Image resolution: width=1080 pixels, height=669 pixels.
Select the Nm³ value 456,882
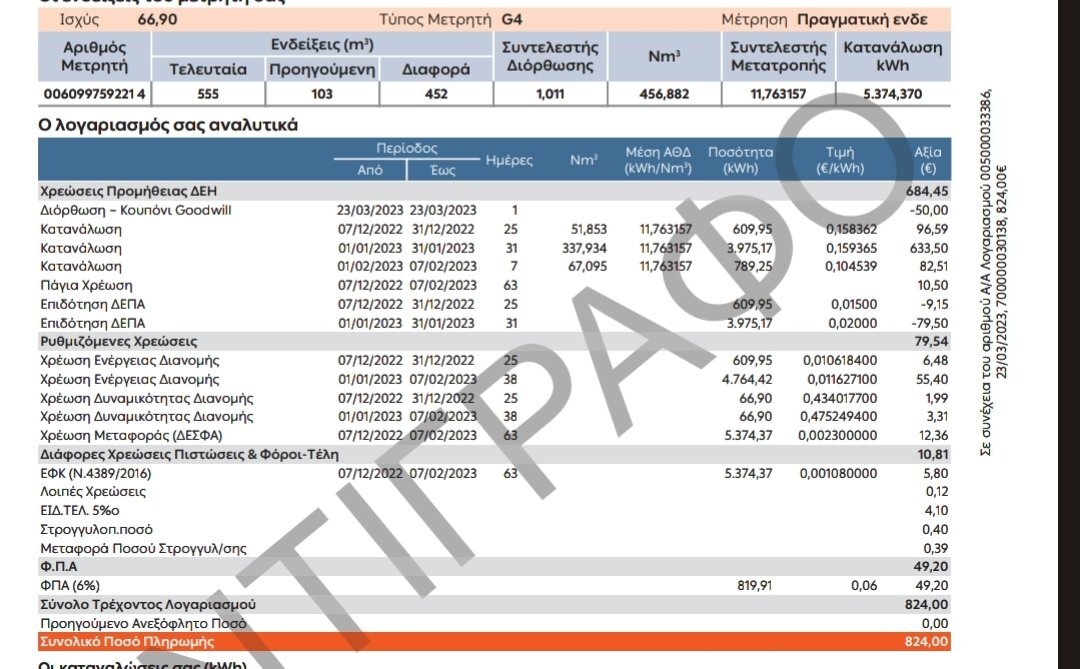664,94
